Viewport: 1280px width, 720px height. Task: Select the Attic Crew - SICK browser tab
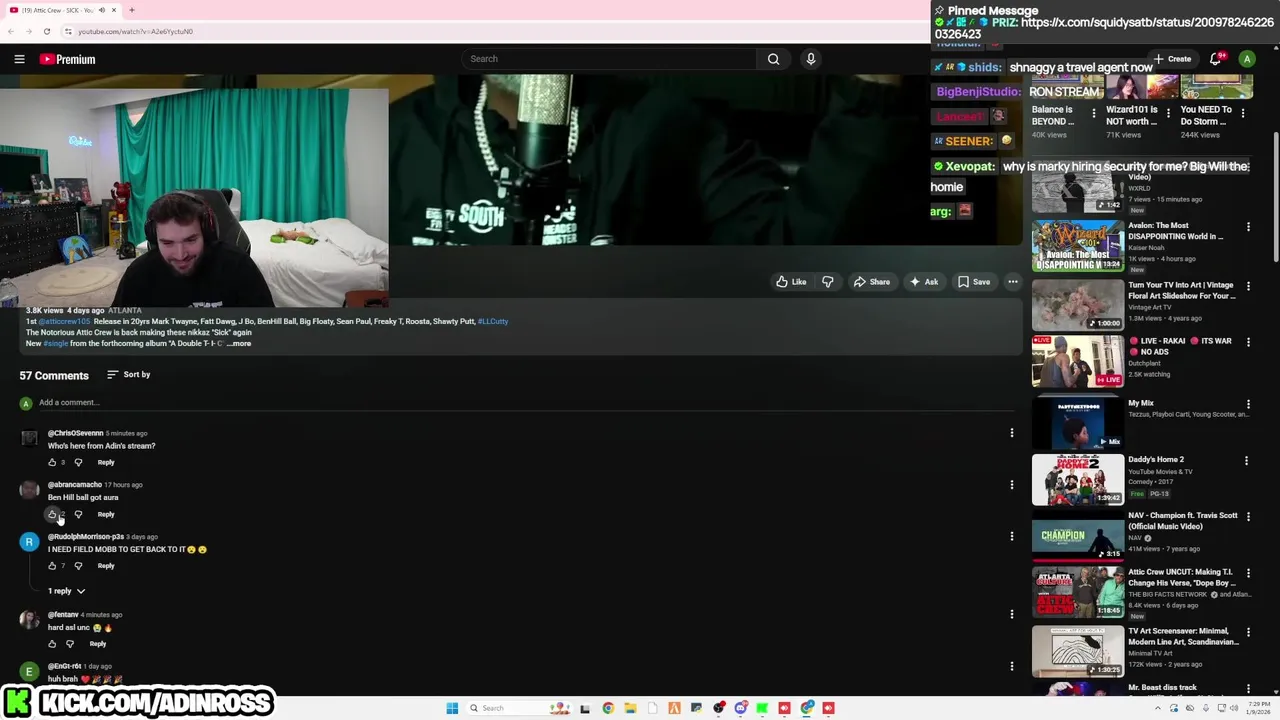click(62, 10)
